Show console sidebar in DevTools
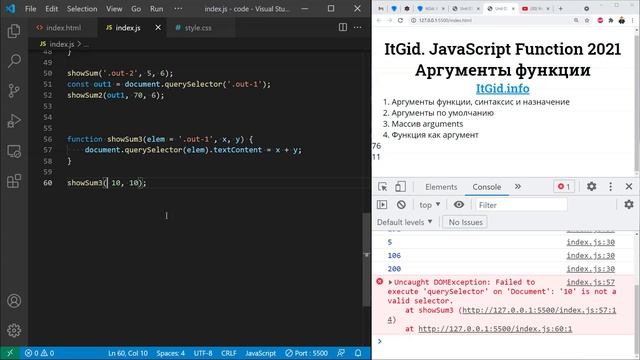The width and height of the screenshot is (640, 360). click(382, 204)
